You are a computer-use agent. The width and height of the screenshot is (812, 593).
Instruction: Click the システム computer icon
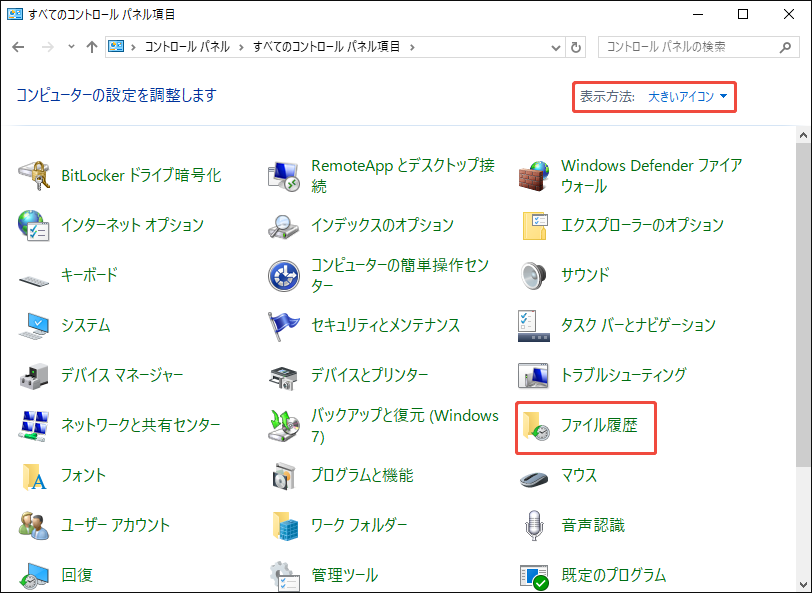point(34,325)
